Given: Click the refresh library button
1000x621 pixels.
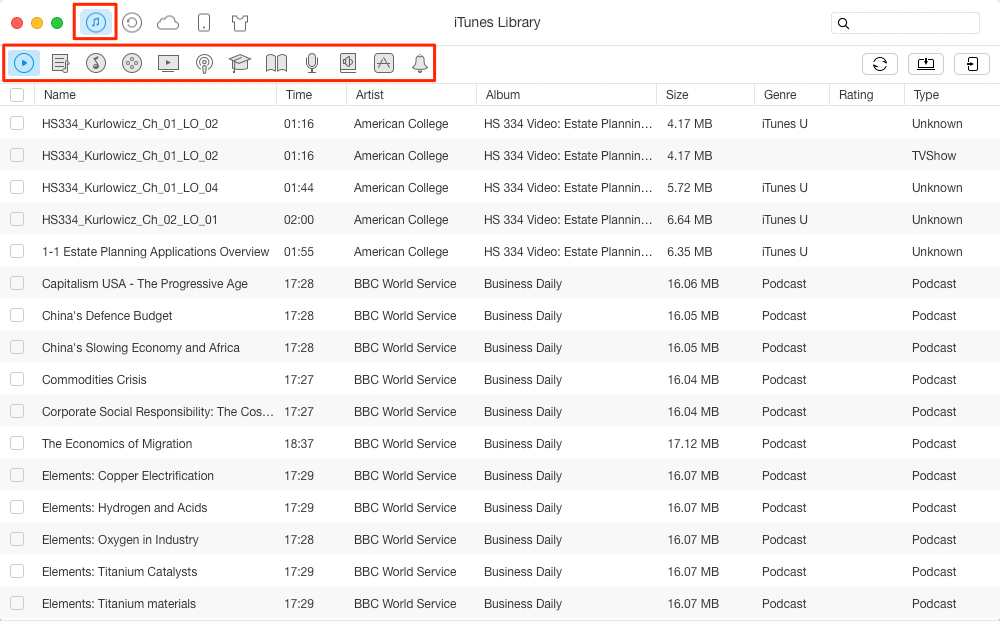Looking at the screenshot, I should tap(880, 64).
